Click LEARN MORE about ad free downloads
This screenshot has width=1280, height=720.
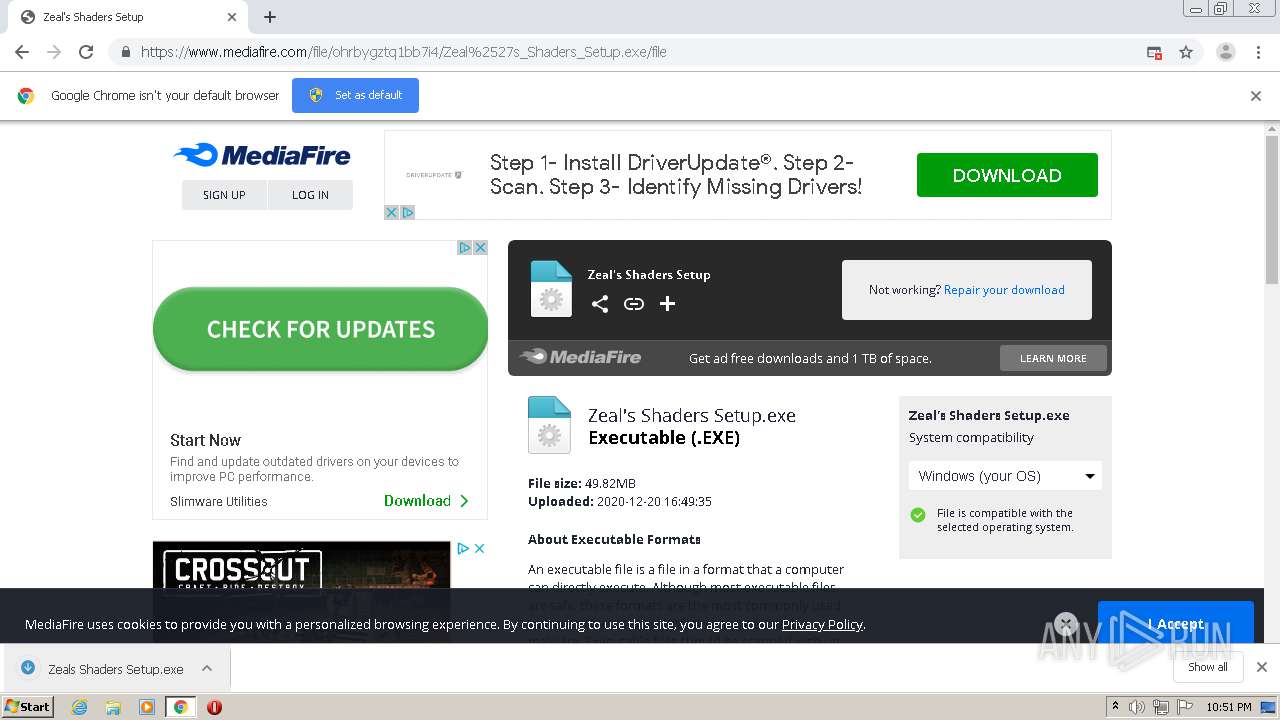pyautogui.click(x=1053, y=358)
